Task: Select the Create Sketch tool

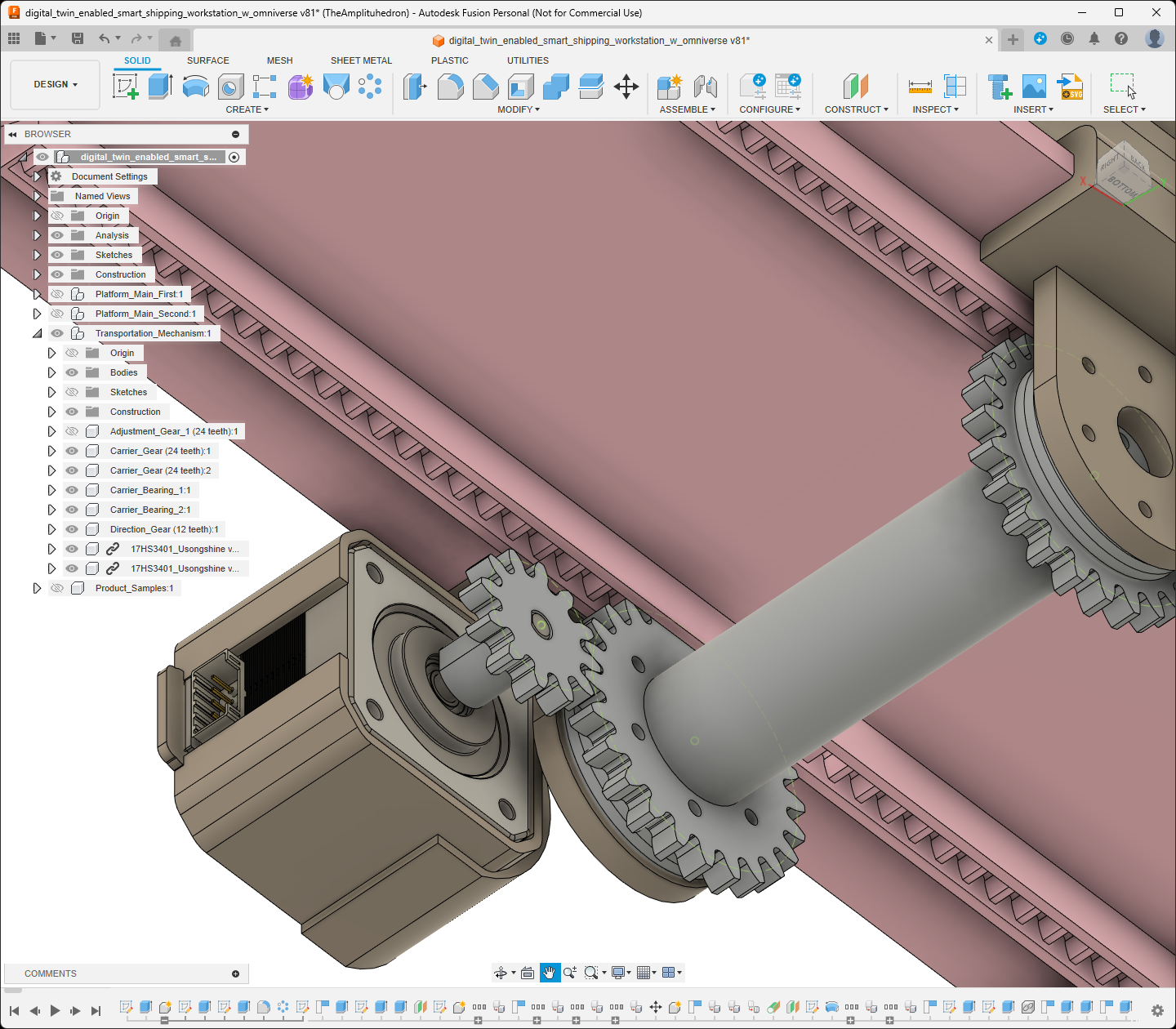Action: click(x=126, y=86)
